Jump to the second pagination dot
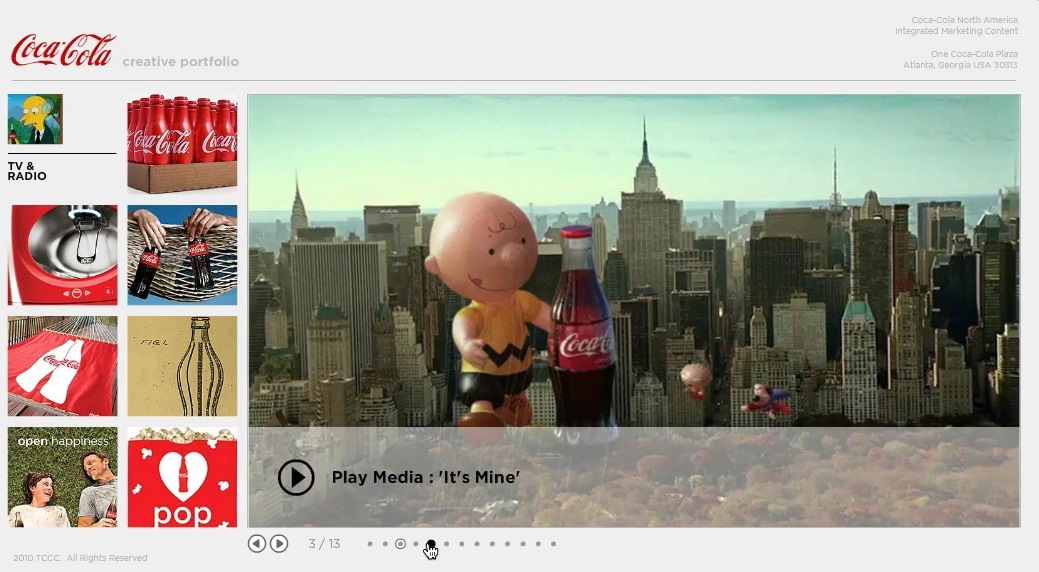Viewport: 1039px width, 572px height. point(385,544)
